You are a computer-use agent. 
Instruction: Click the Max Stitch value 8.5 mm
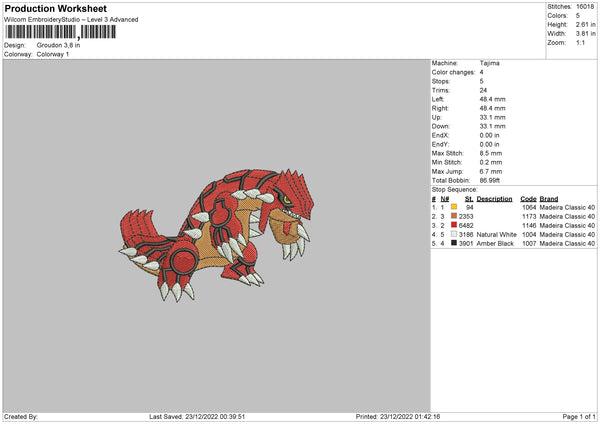pyautogui.click(x=491, y=153)
